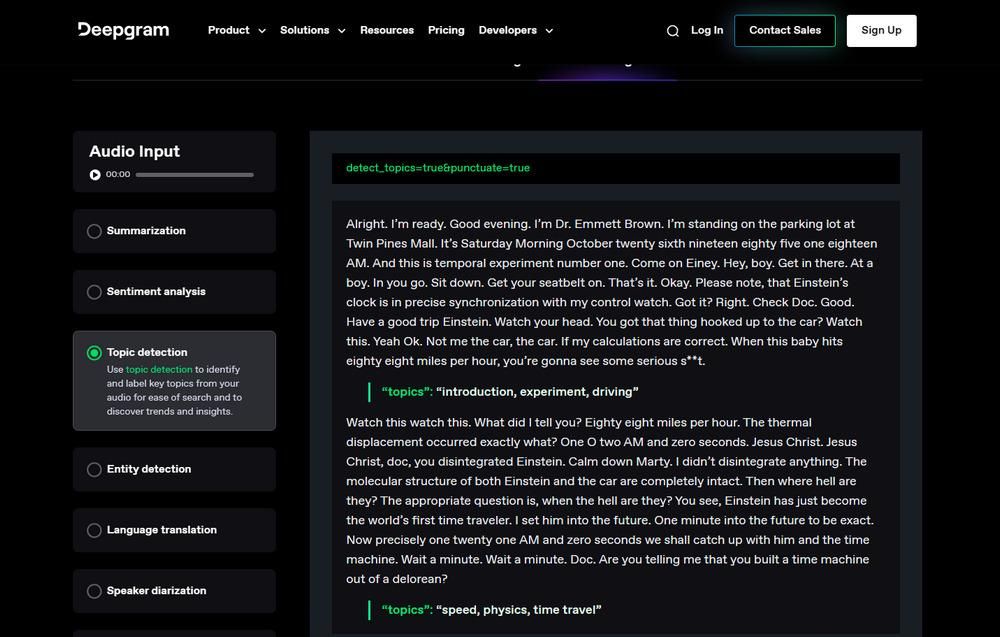Image resolution: width=1000 pixels, height=637 pixels.
Task: Select the Summarization radio option
Action: tap(94, 231)
